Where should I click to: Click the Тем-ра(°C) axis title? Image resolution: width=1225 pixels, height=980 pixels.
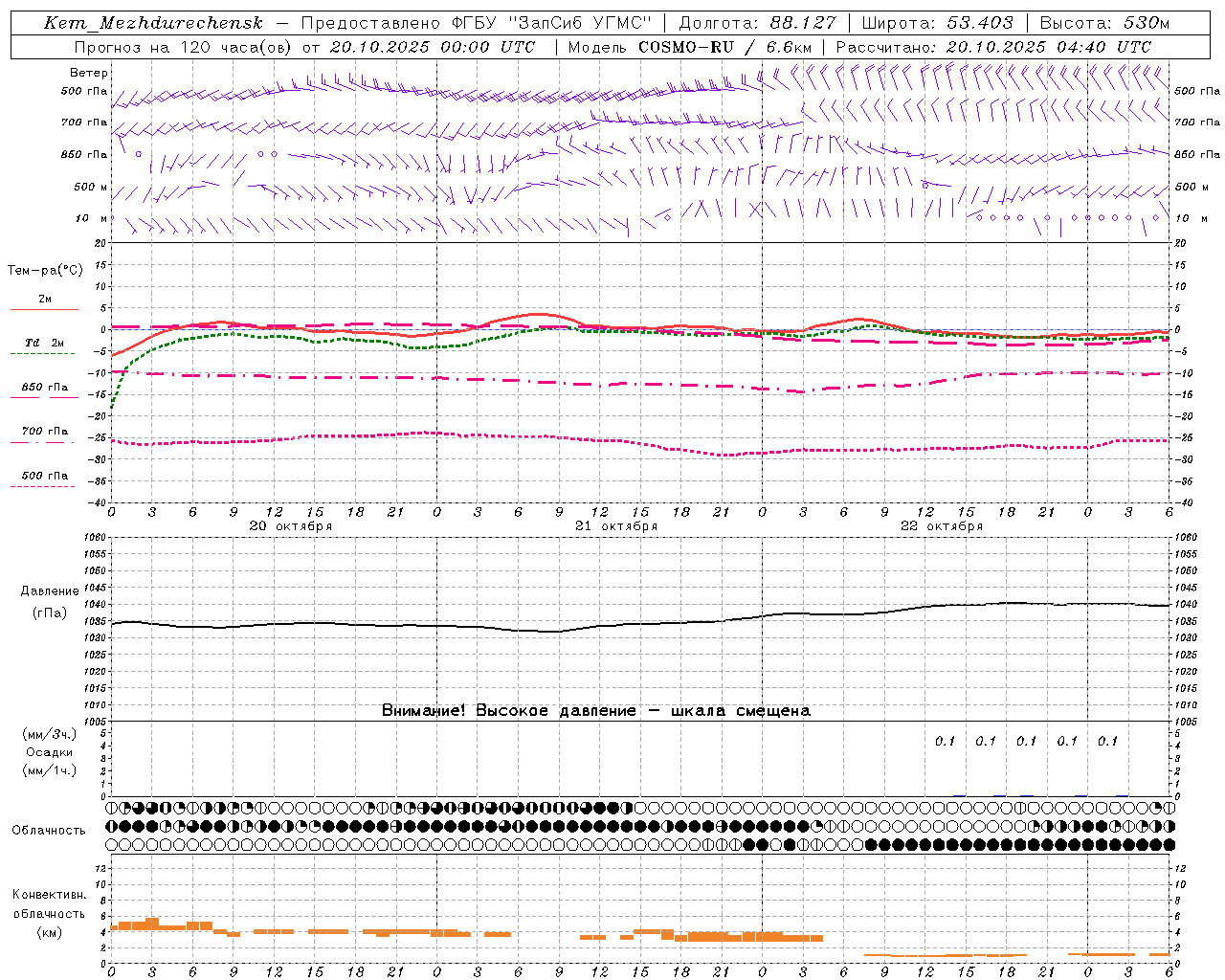click(x=45, y=271)
